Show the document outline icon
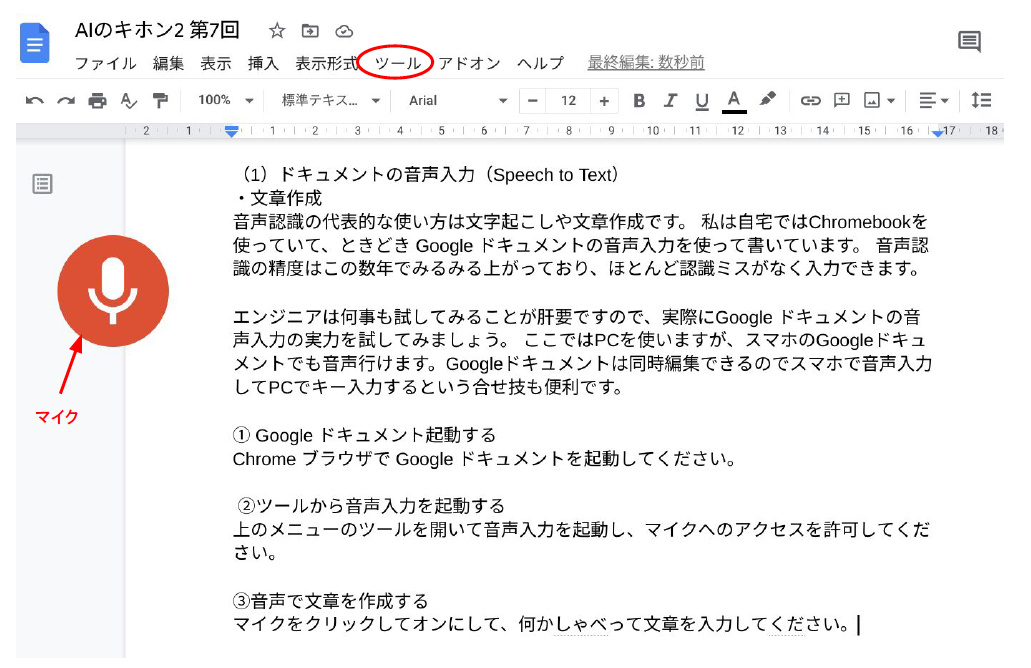 [42, 184]
